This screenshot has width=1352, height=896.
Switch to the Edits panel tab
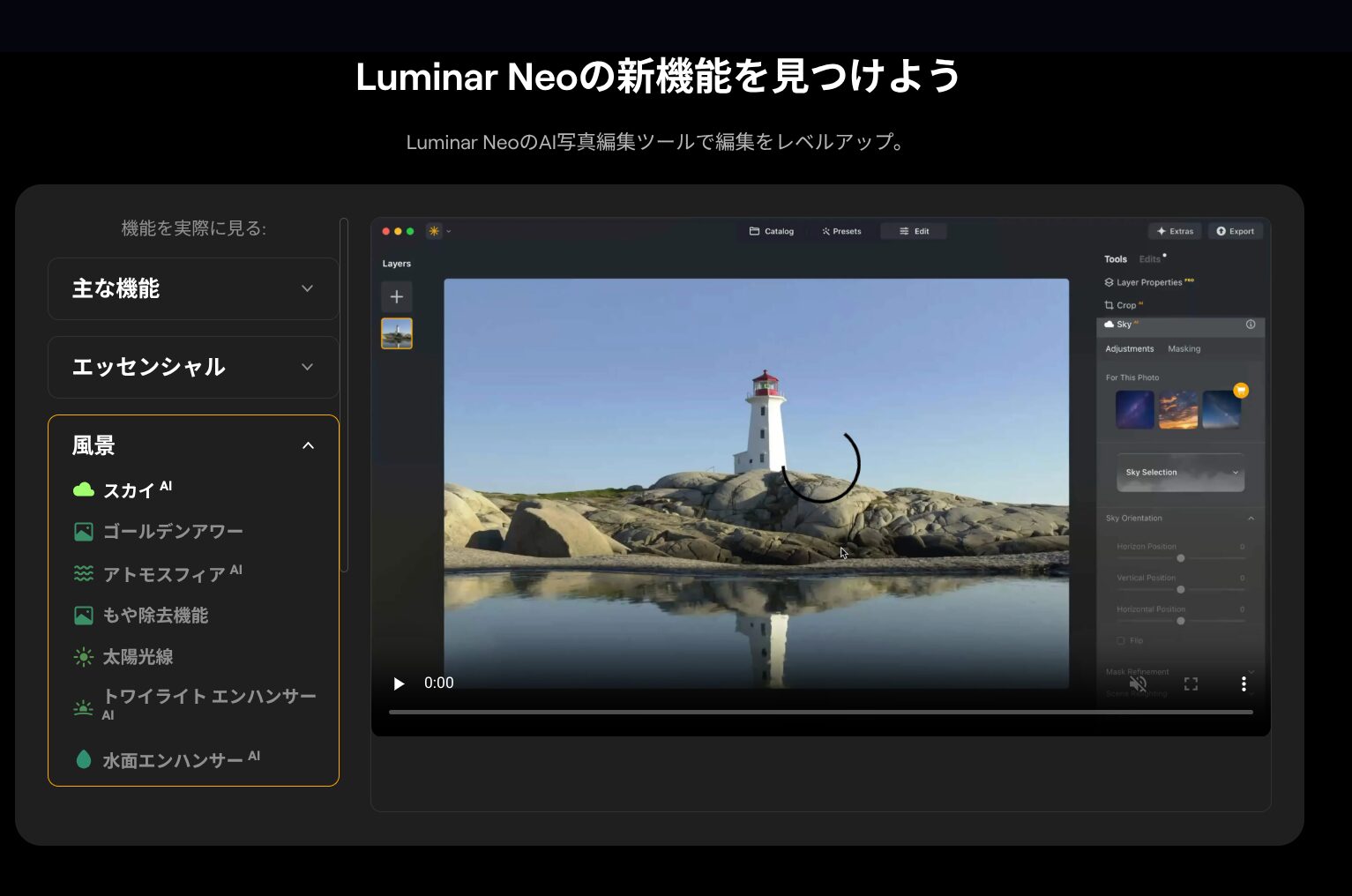click(1150, 259)
